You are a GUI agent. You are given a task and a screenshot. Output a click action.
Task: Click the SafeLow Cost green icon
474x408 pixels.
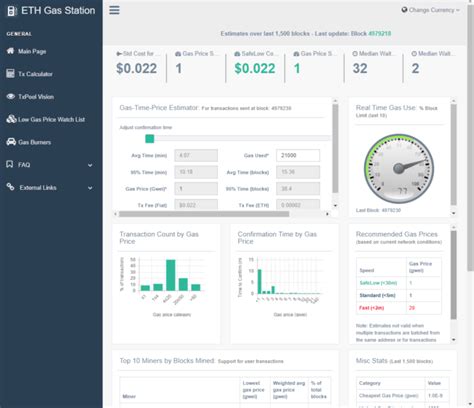point(237,53)
